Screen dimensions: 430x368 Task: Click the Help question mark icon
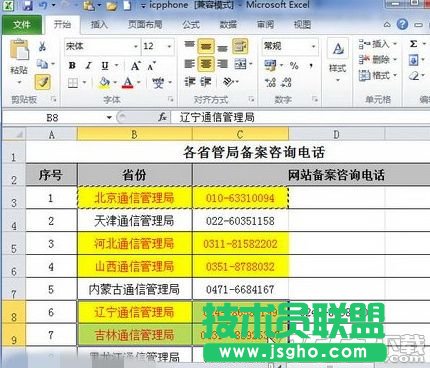click(402, 24)
